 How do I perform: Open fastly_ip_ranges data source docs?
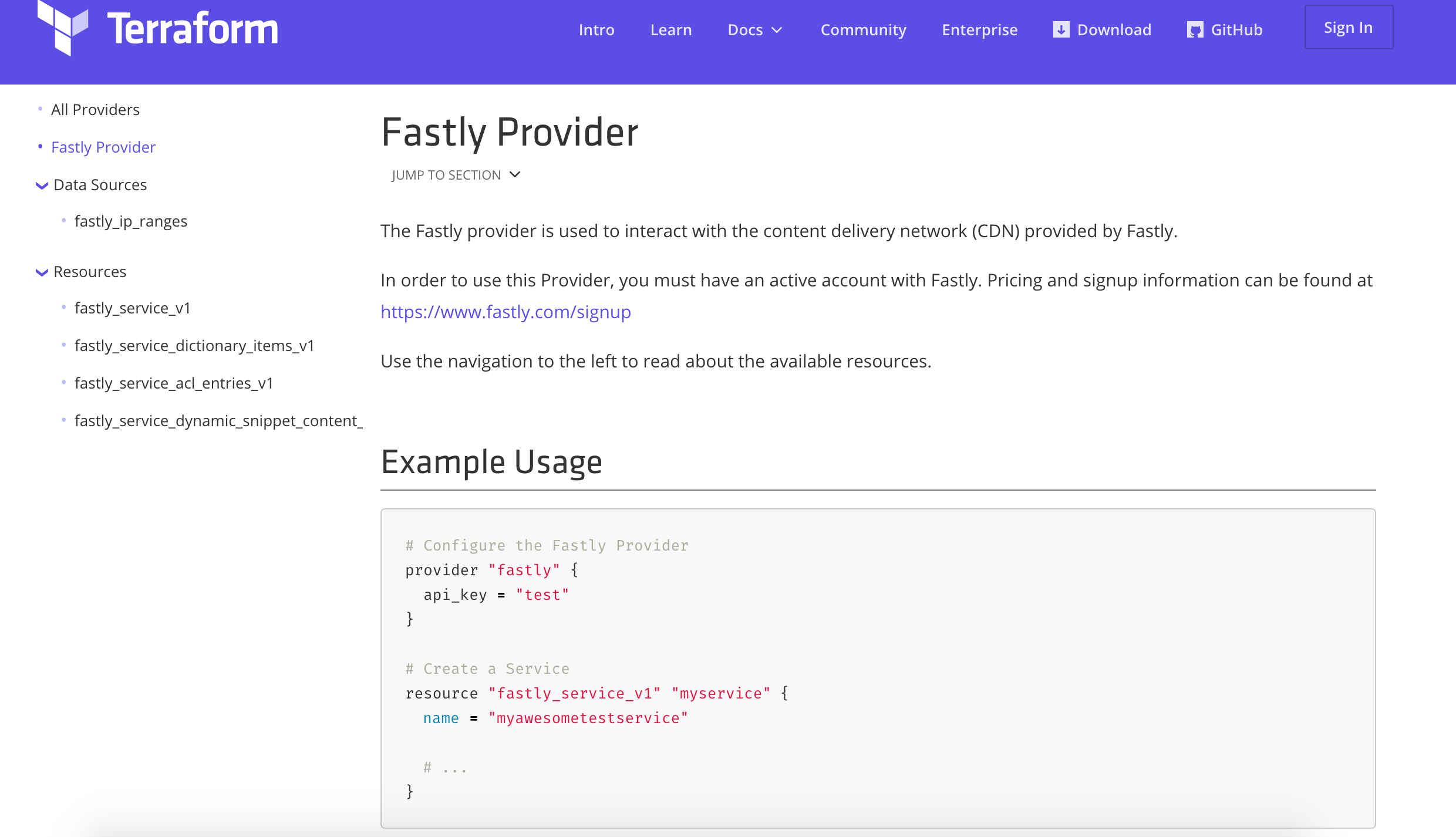tap(131, 221)
